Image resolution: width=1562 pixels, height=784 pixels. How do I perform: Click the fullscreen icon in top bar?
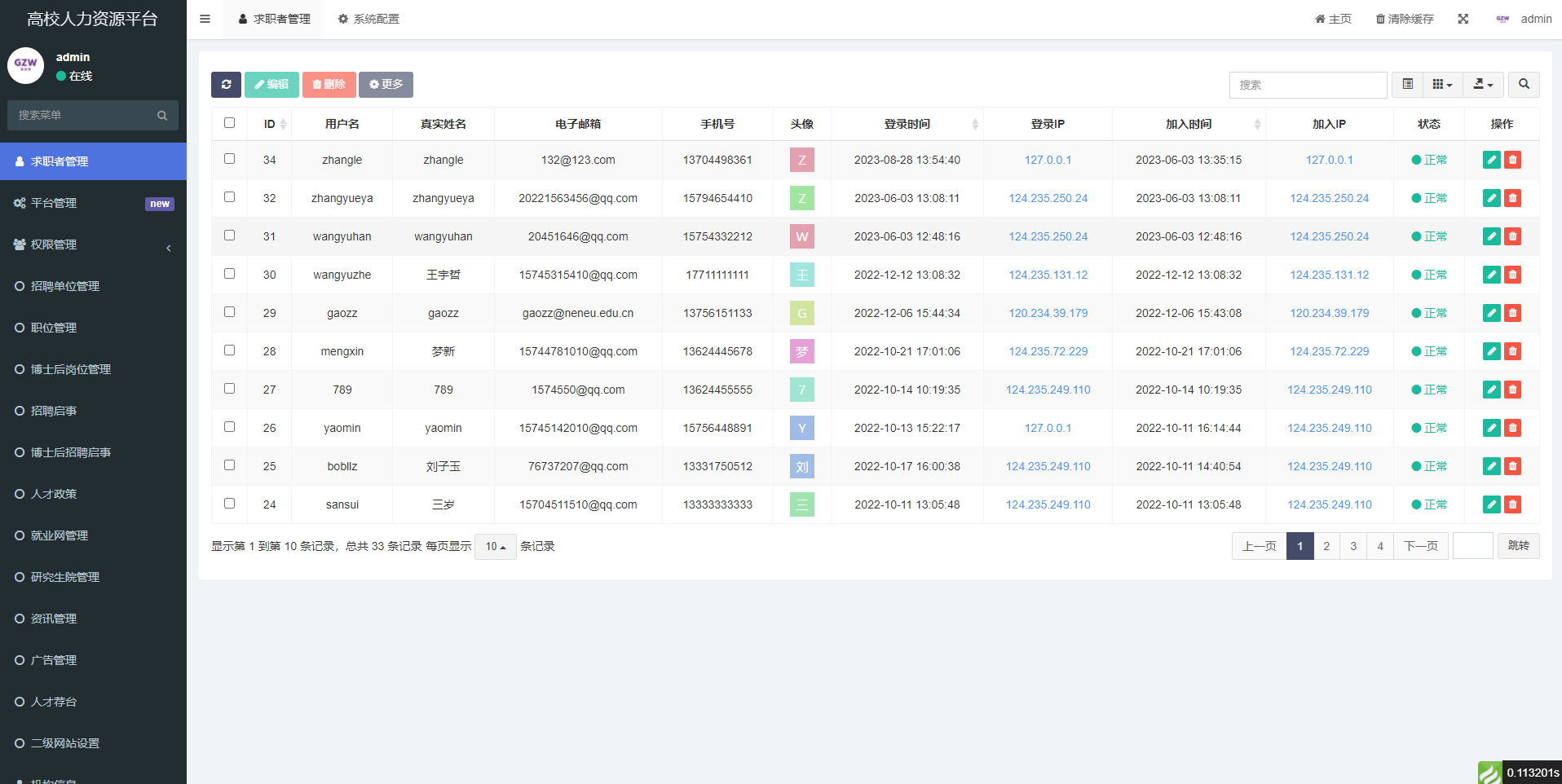(x=1463, y=19)
